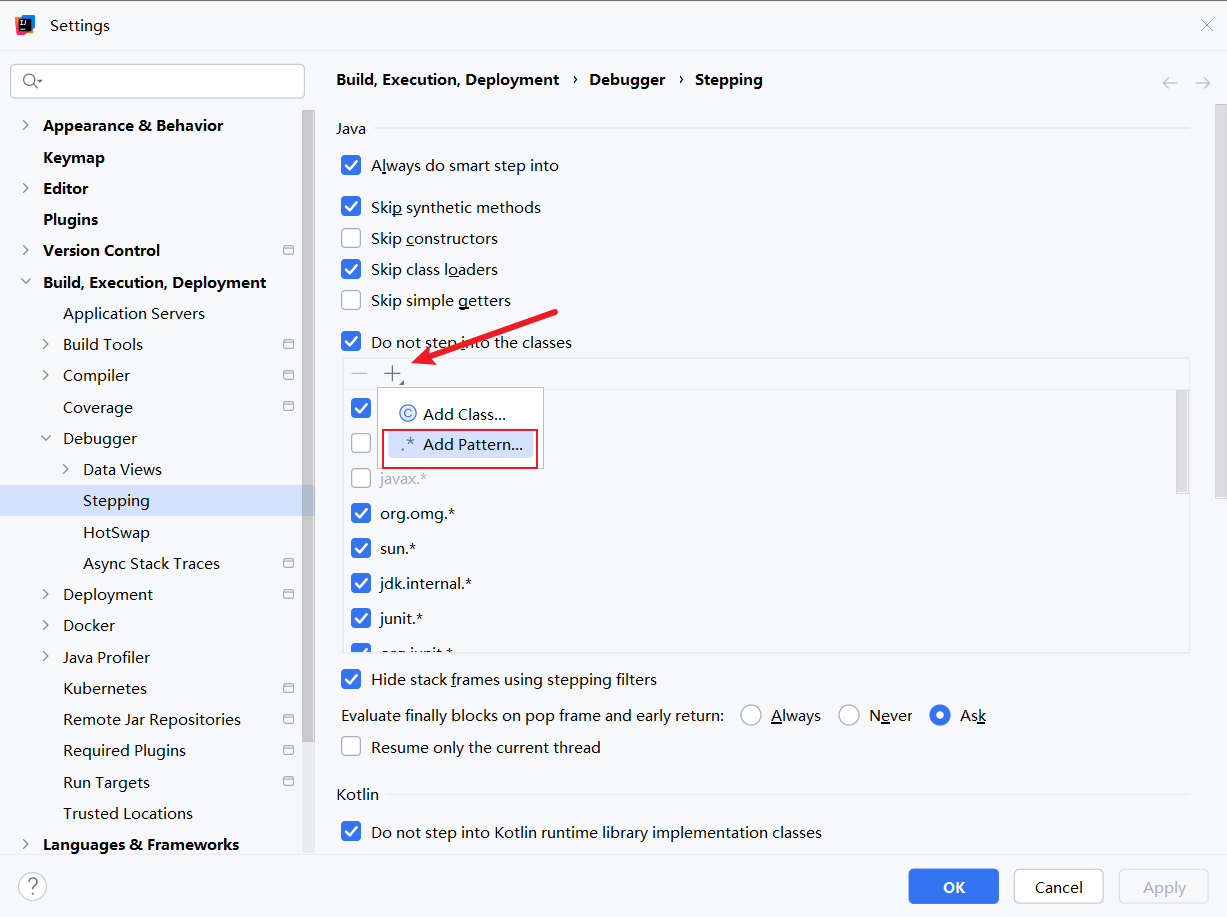The image size is (1227, 917).
Task: Expand the Data Views tree node
Action: pos(66,469)
